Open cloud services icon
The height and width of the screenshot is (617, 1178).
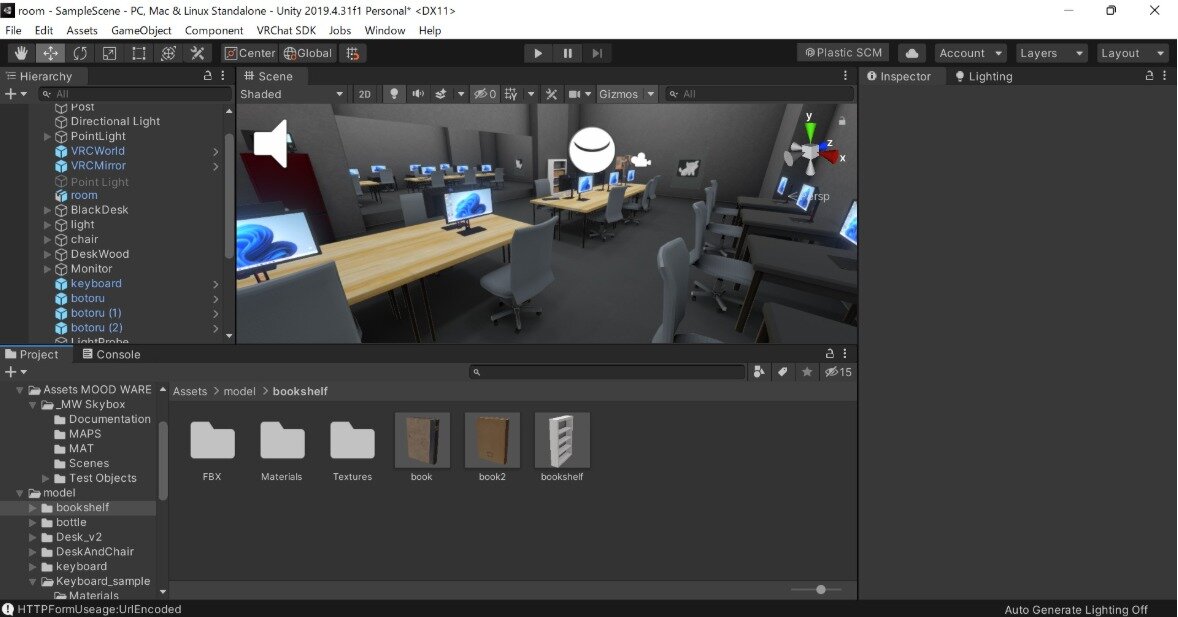(x=911, y=53)
